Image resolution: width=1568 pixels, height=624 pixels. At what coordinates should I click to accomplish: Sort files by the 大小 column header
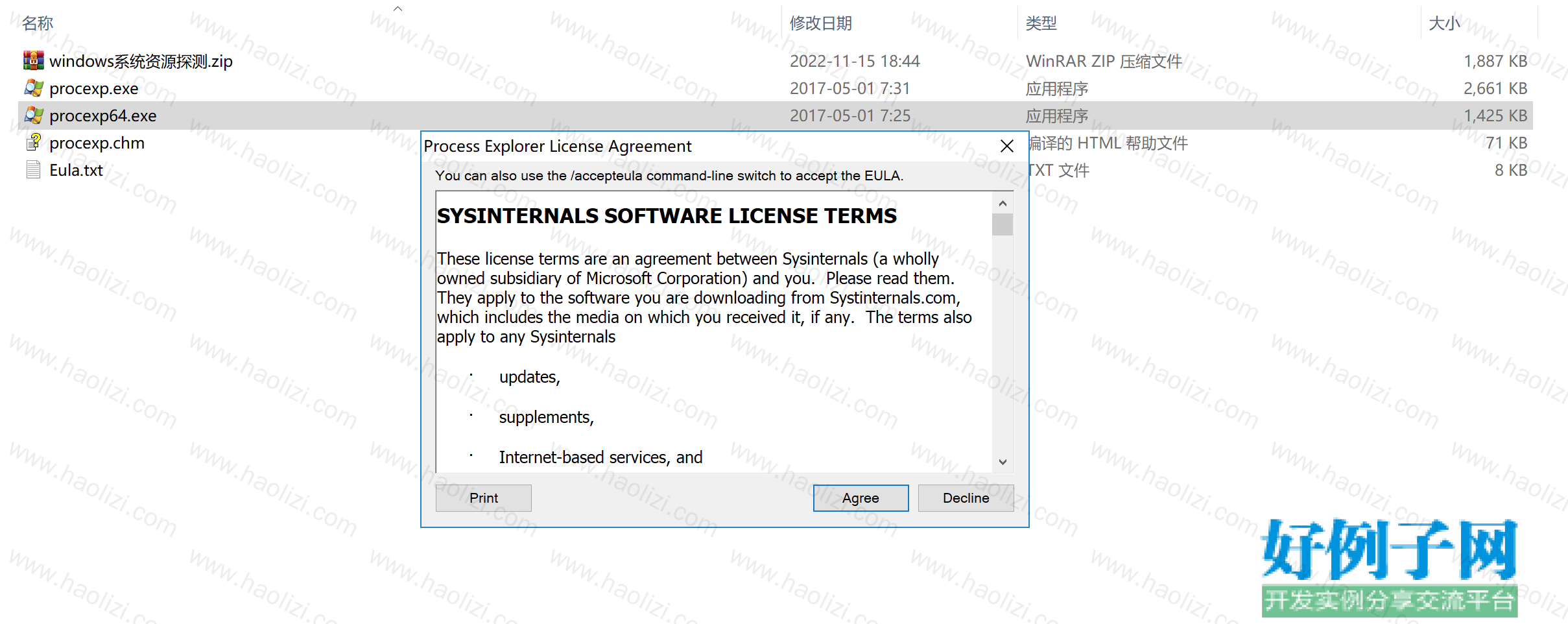click(1445, 23)
